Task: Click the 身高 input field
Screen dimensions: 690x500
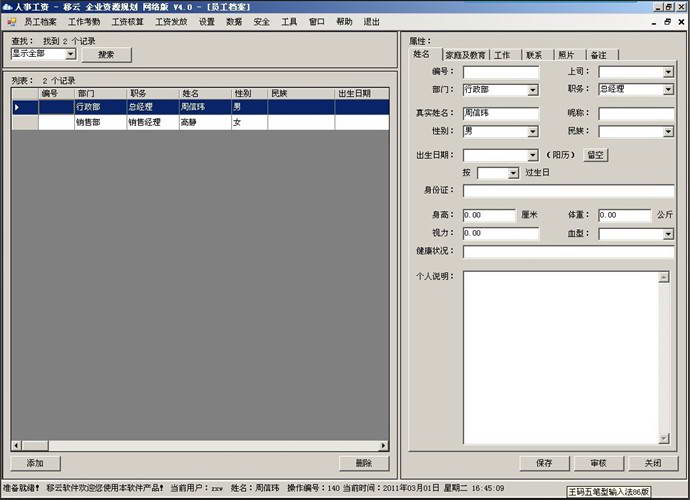Action: pyautogui.click(x=489, y=215)
